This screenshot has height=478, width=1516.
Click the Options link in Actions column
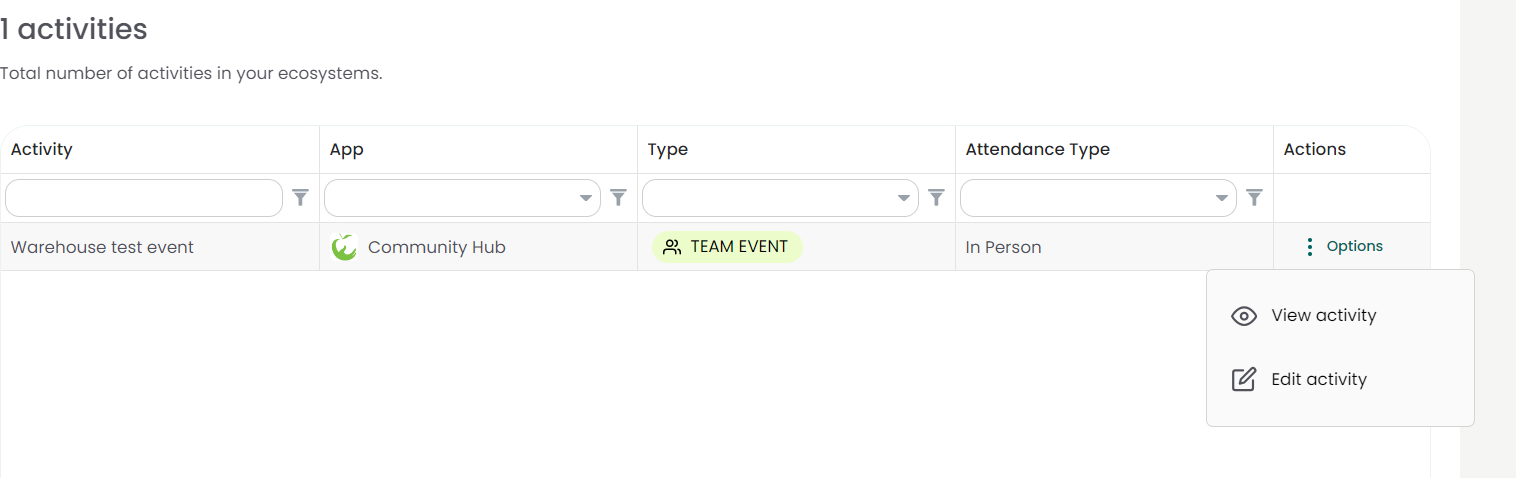[x=1354, y=246]
